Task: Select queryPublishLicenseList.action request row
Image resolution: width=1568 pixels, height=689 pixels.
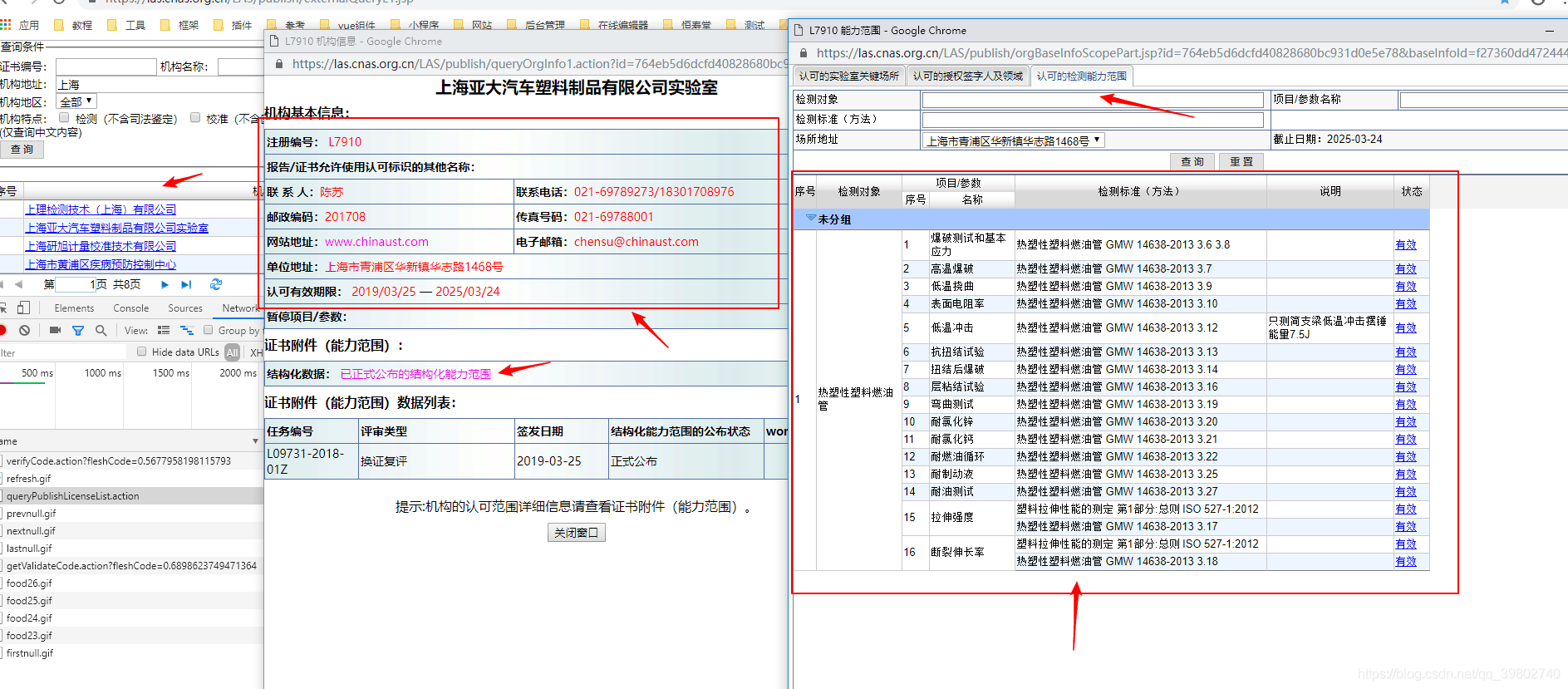Action: (x=131, y=496)
